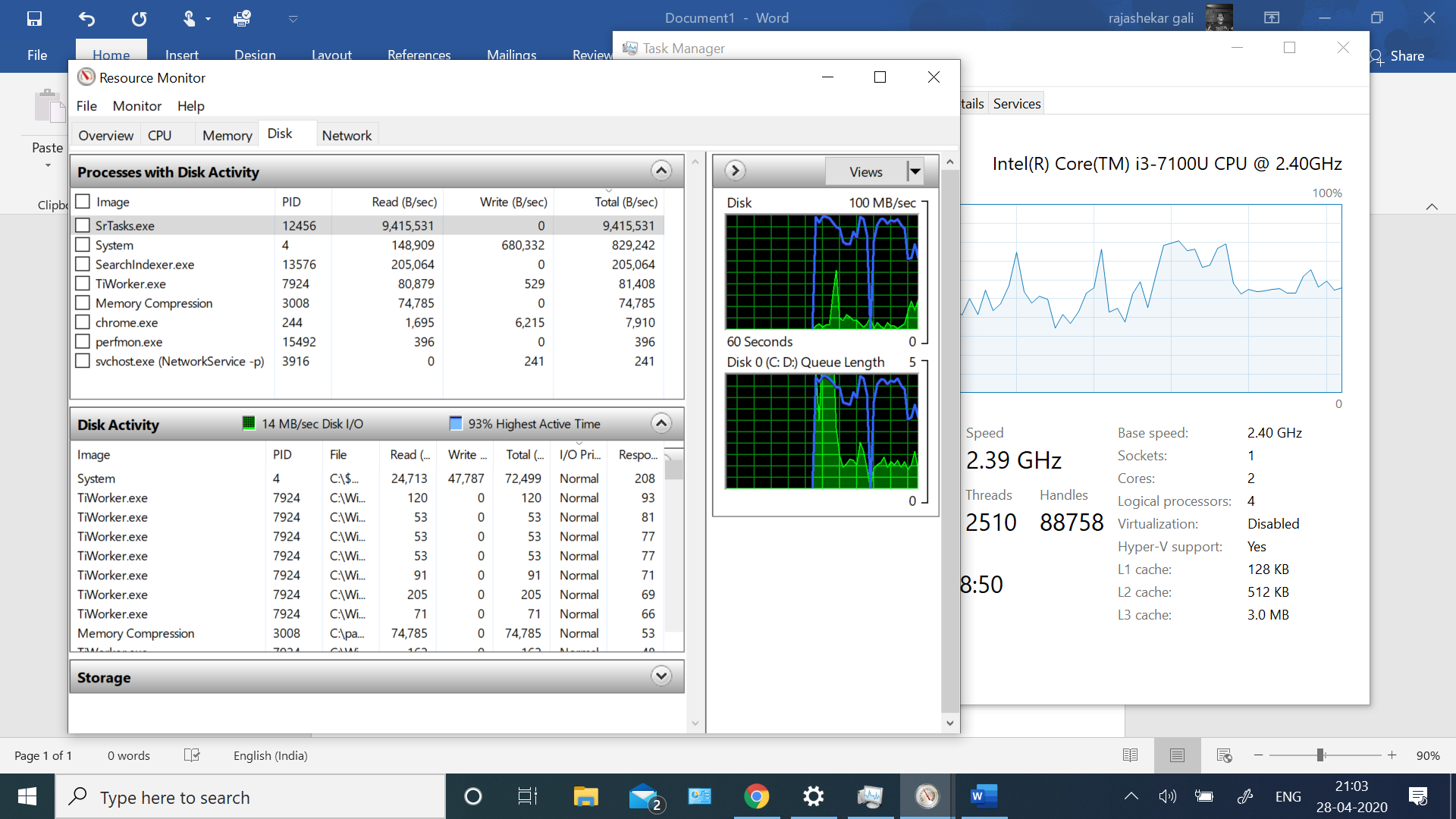
Task: Check the System process checkbox
Action: (83, 244)
